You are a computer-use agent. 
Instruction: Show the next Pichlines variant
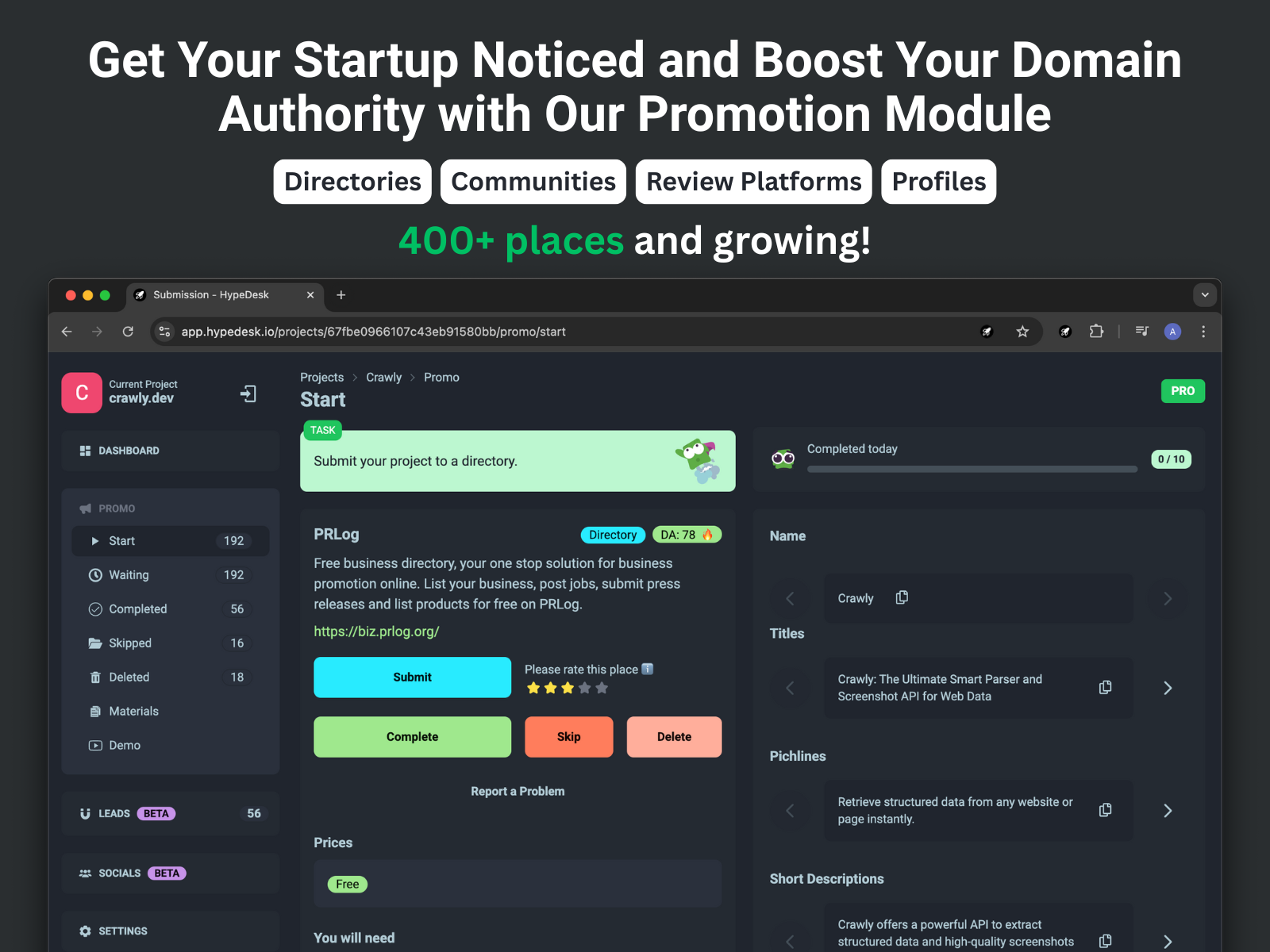tap(1167, 810)
